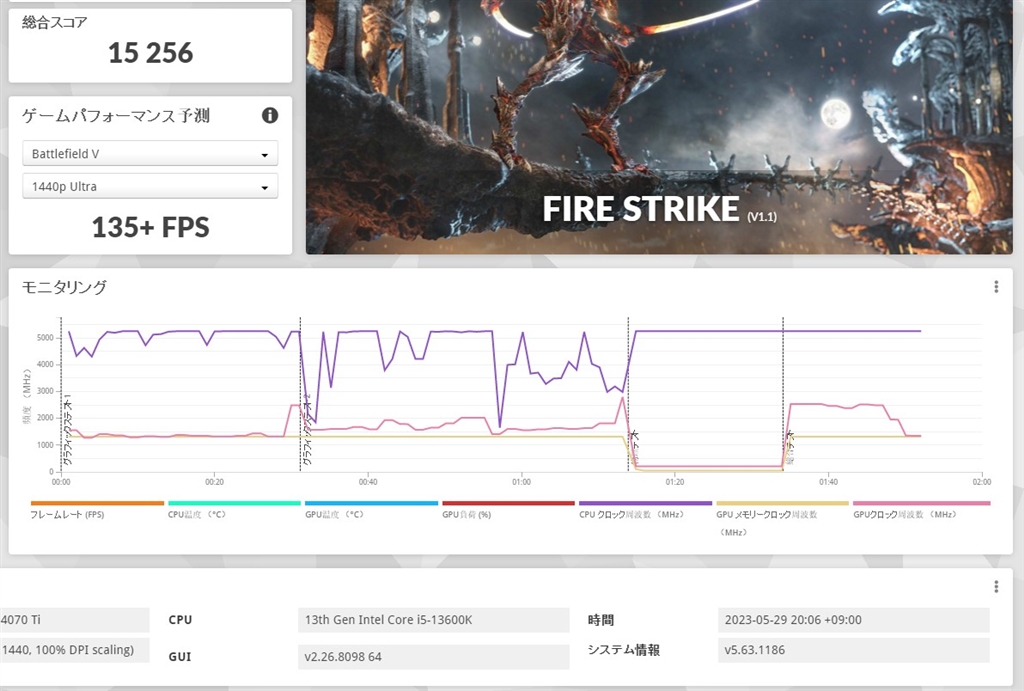Click the 時間 label in system info

pos(601,620)
